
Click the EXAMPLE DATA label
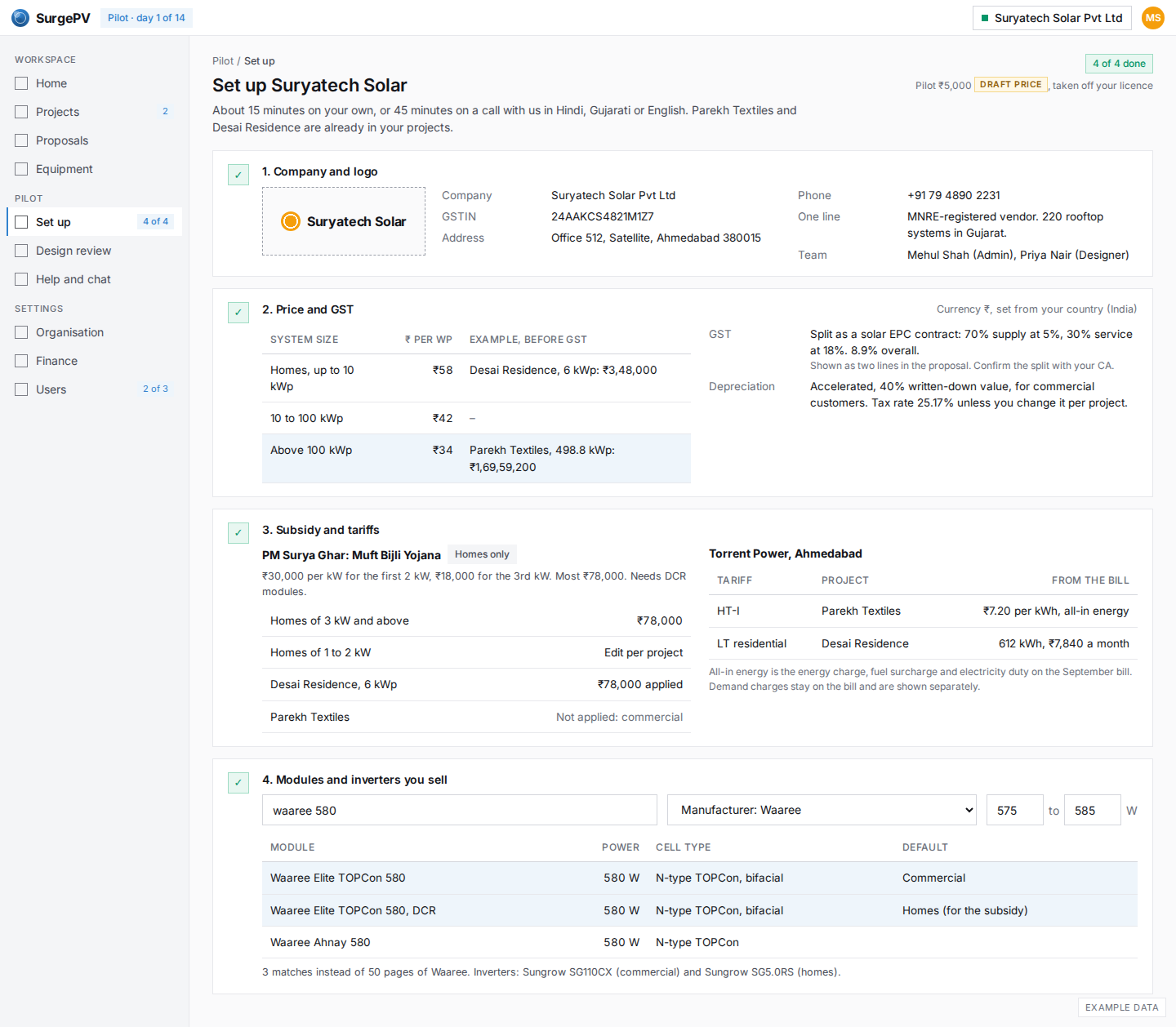[x=1122, y=1007]
